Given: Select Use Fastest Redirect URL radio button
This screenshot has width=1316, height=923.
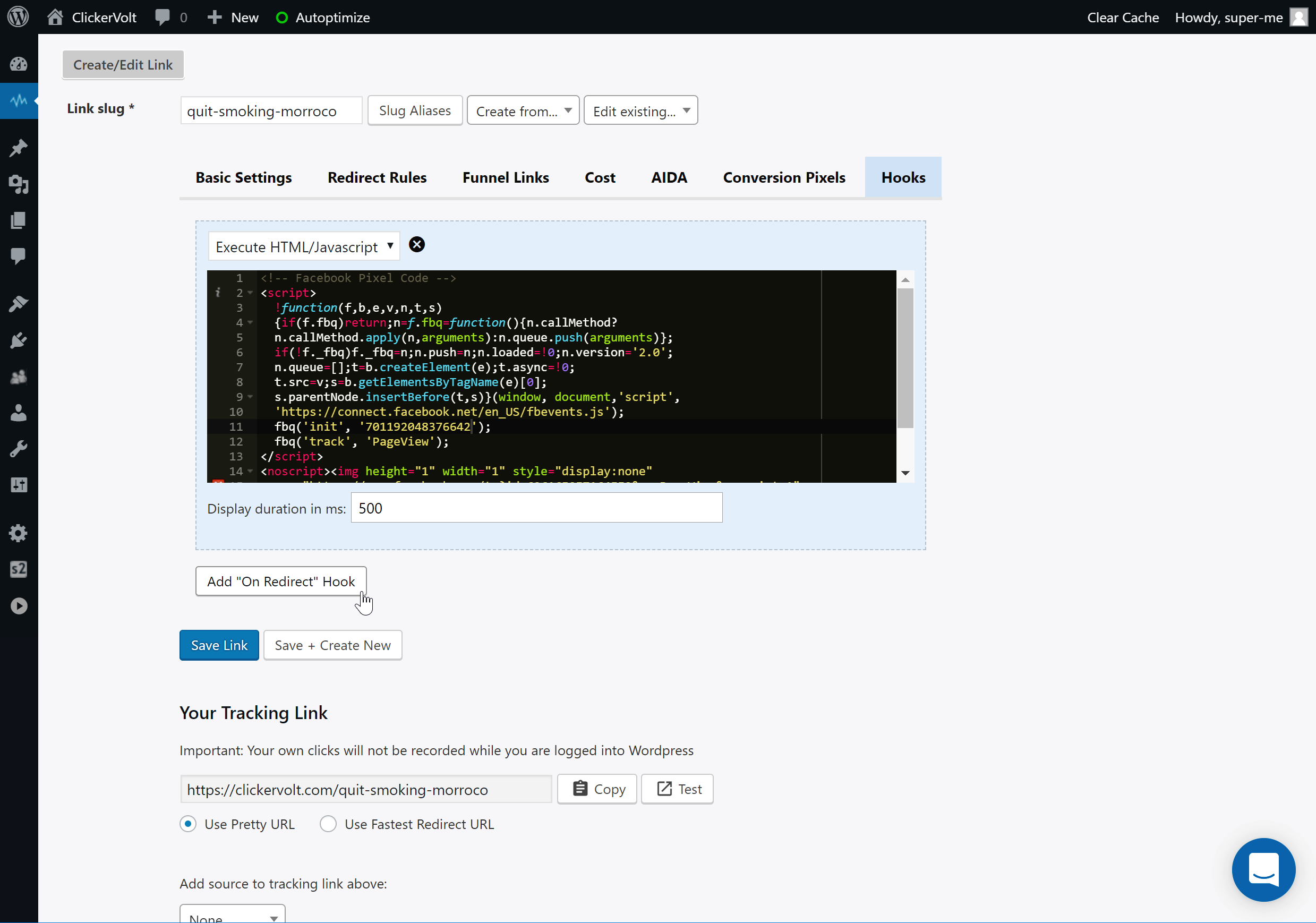Looking at the screenshot, I should [x=328, y=824].
